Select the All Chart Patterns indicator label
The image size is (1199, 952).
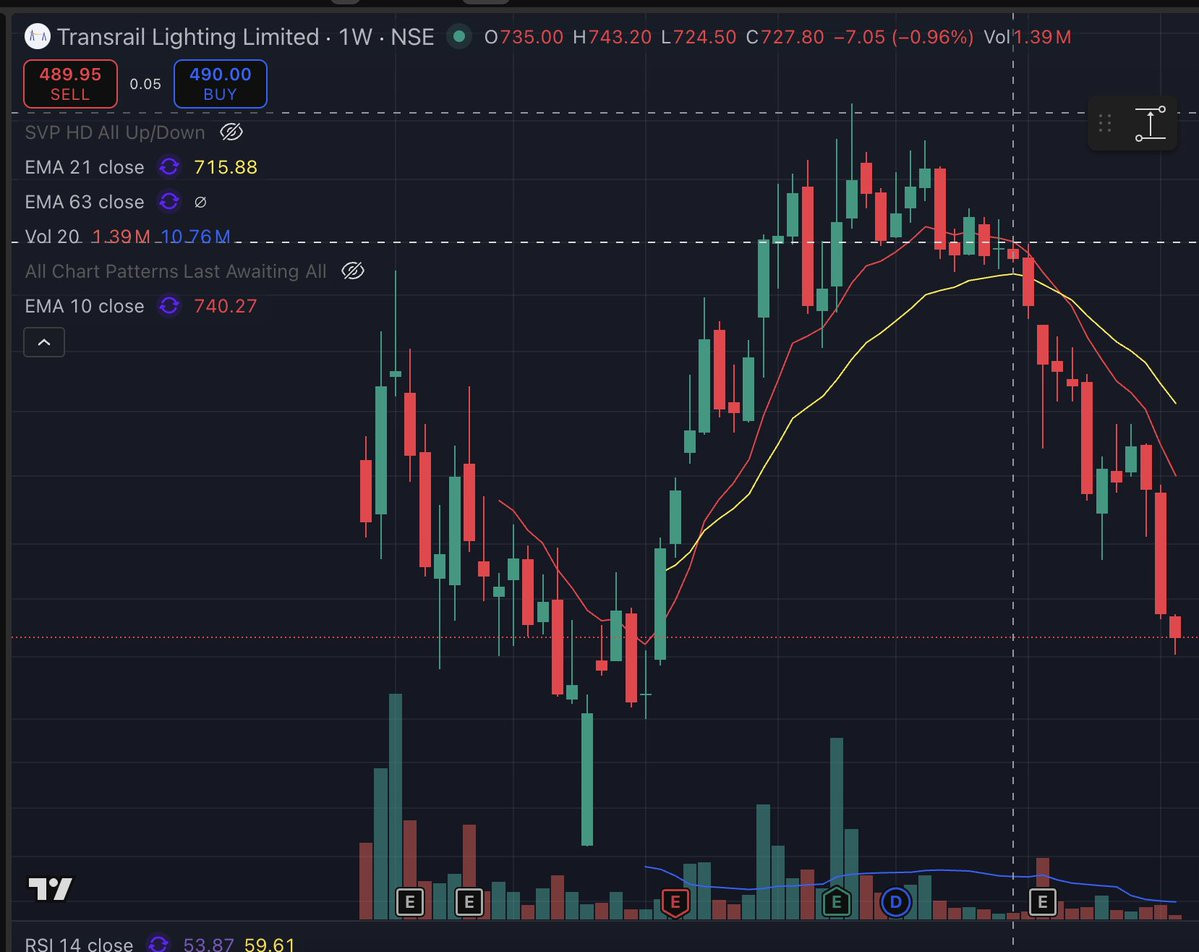pyautogui.click(x=175, y=271)
